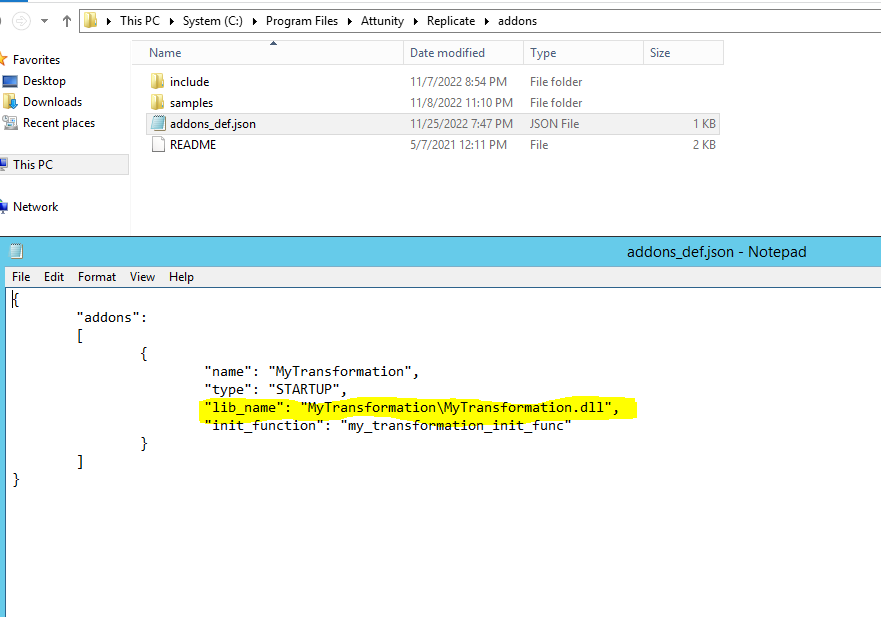
Task: Click Network in navigation pane
Action: pos(35,207)
